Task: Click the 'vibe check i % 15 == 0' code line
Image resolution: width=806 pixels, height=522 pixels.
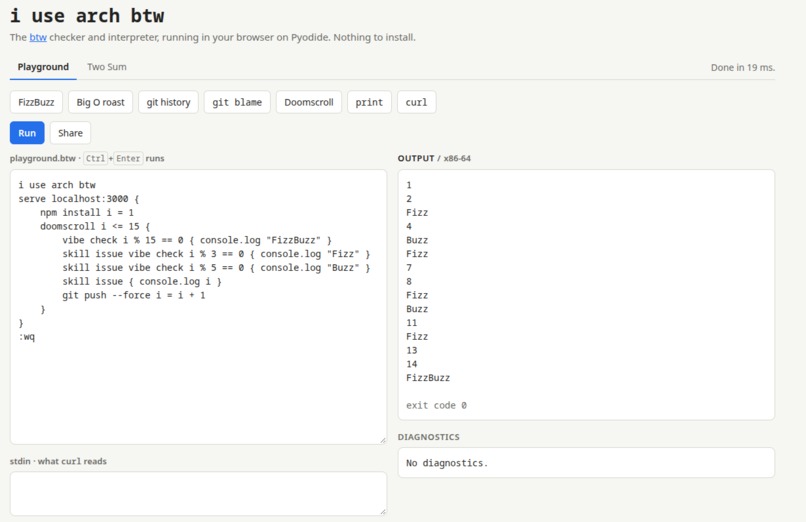Action: click(x=197, y=240)
